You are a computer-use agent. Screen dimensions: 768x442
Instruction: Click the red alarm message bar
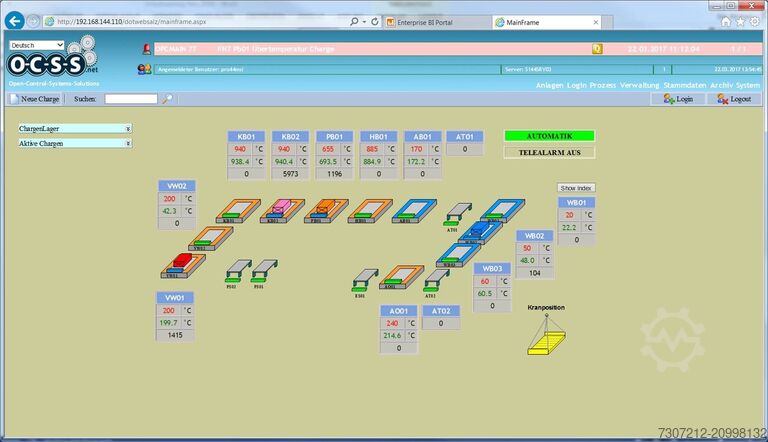point(458,49)
